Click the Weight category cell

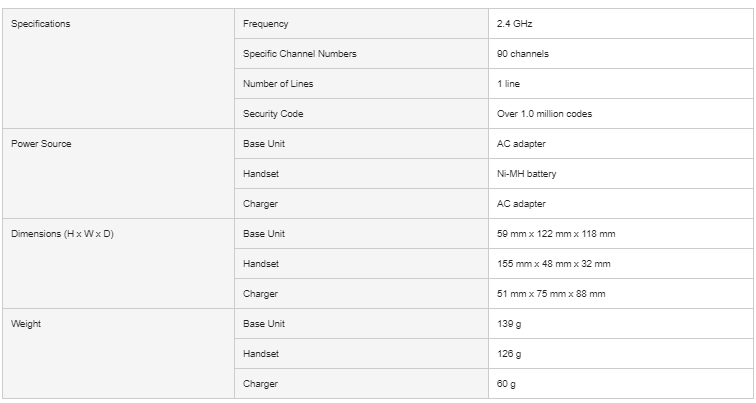click(x=26, y=324)
